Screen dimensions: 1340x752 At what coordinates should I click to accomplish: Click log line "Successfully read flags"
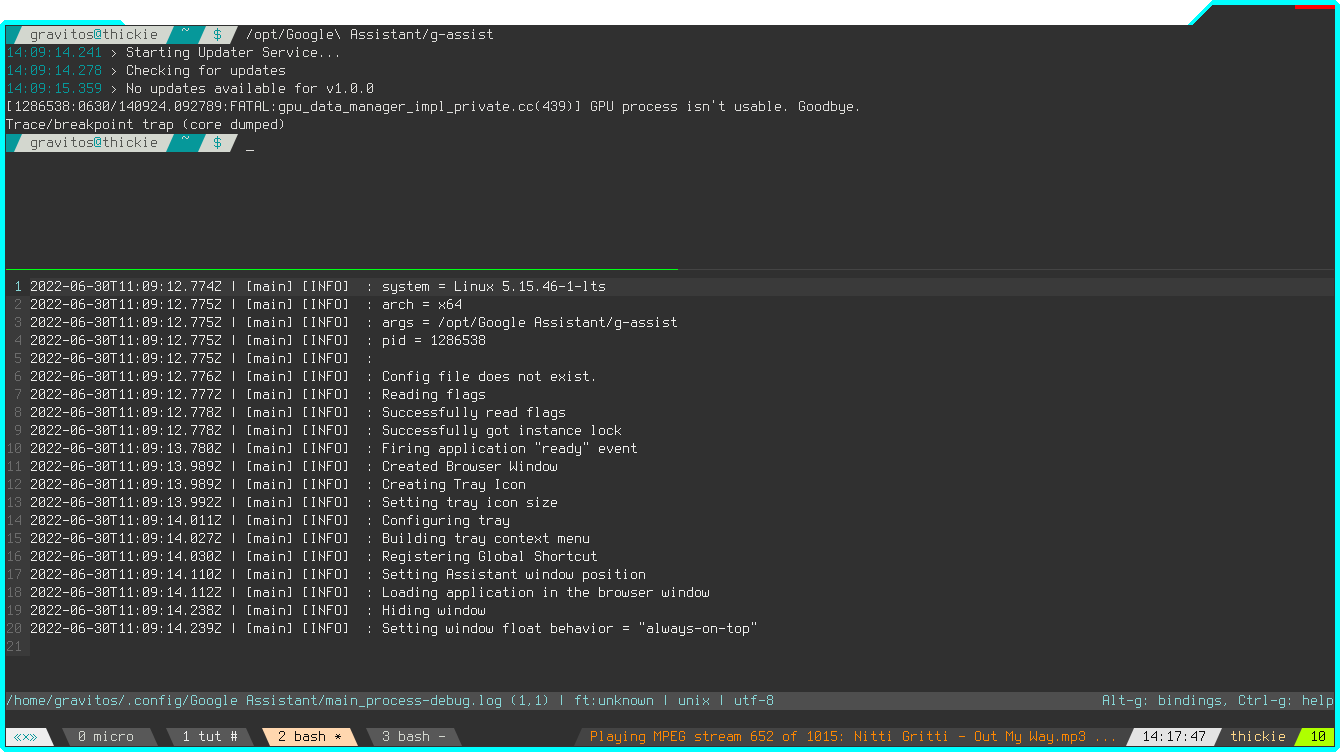[x=474, y=413]
